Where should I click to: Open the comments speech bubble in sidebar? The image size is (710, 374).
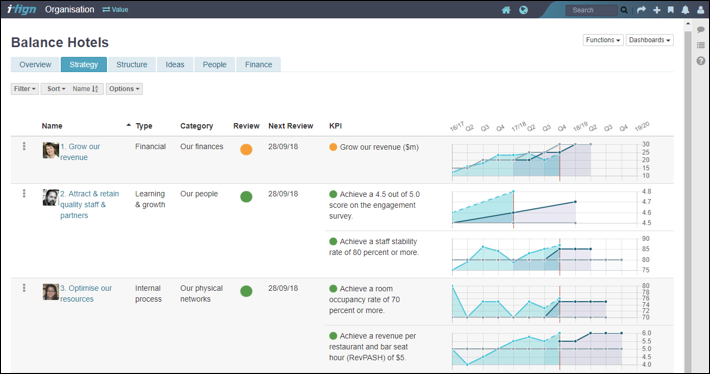(x=701, y=30)
